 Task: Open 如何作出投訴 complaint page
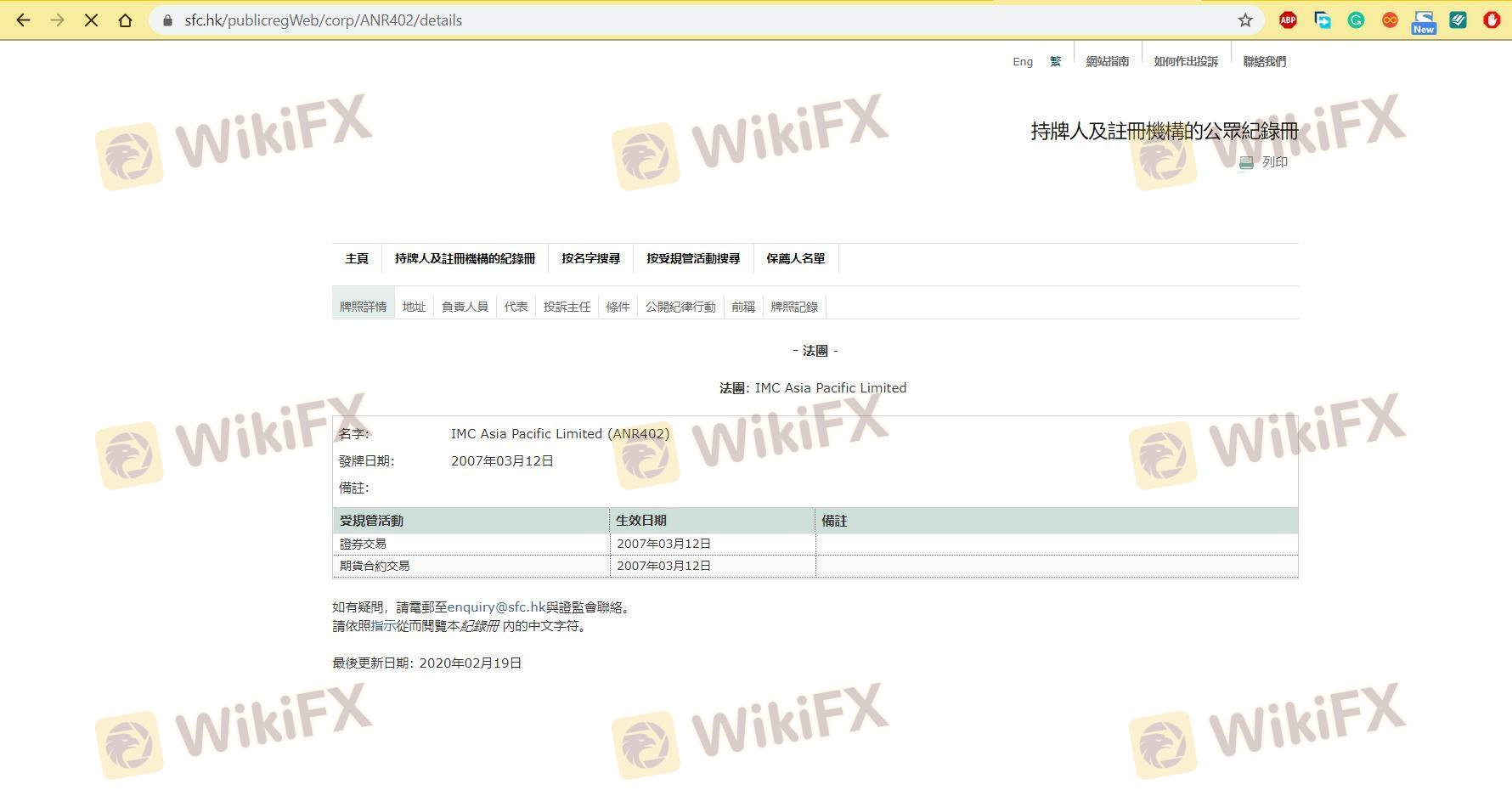pyautogui.click(x=1186, y=62)
